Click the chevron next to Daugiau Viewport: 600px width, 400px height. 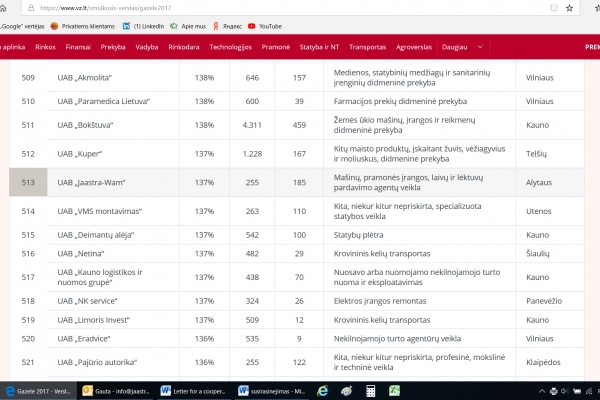tap(480, 47)
